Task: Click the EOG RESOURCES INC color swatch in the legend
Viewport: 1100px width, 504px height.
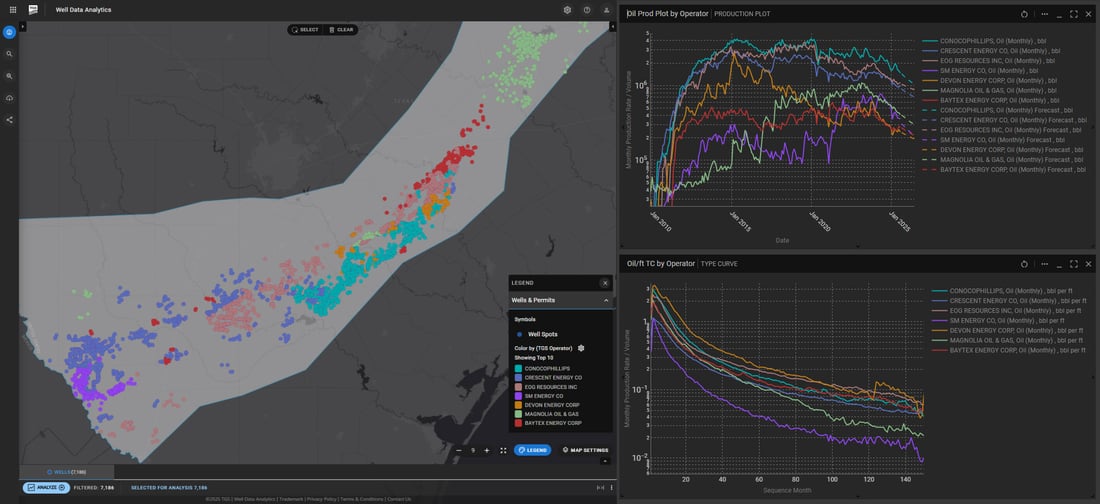Action: (x=518, y=386)
